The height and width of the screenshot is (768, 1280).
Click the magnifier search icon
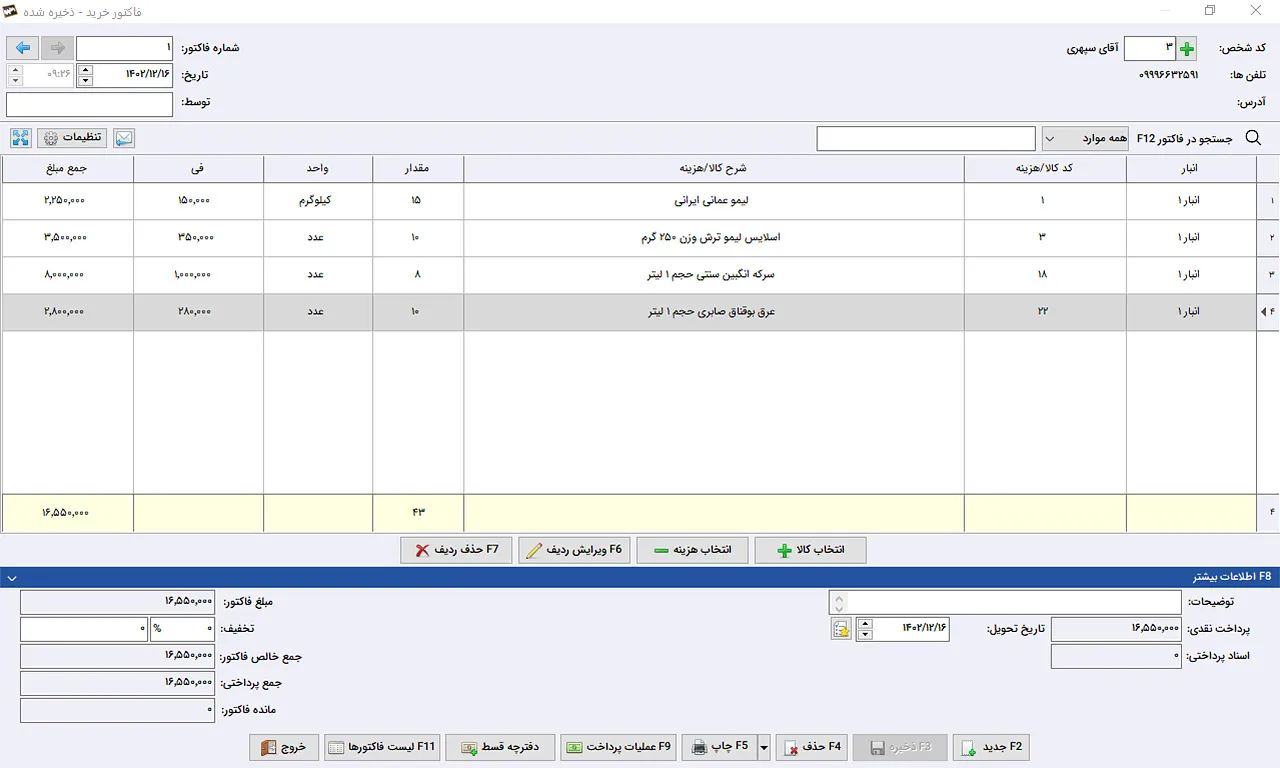(x=1253, y=138)
